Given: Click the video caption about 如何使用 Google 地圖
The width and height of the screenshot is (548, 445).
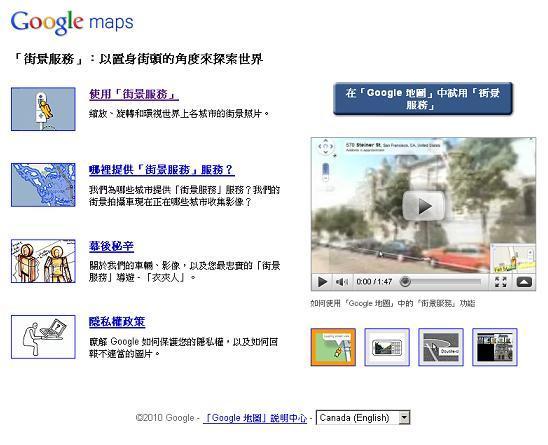Looking at the screenshot, I should 393,303.
